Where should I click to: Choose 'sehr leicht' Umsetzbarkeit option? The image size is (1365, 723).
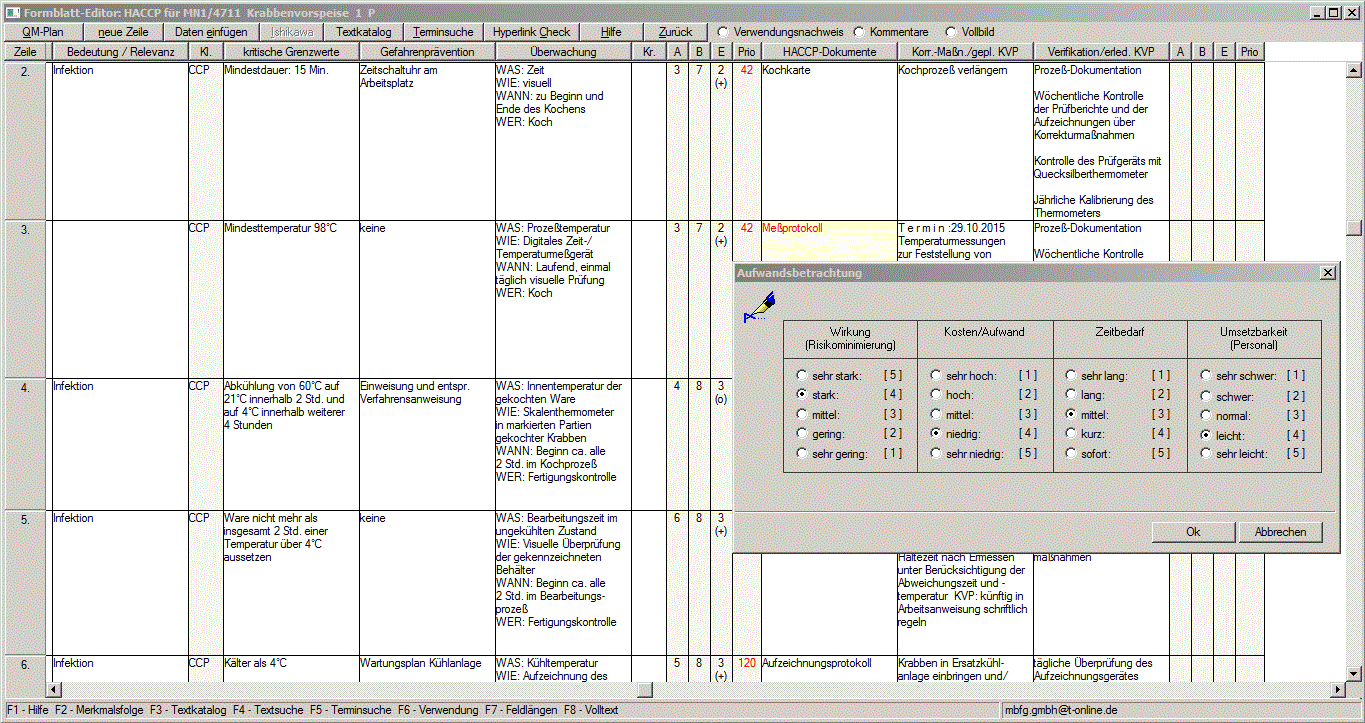point(1207,454)
